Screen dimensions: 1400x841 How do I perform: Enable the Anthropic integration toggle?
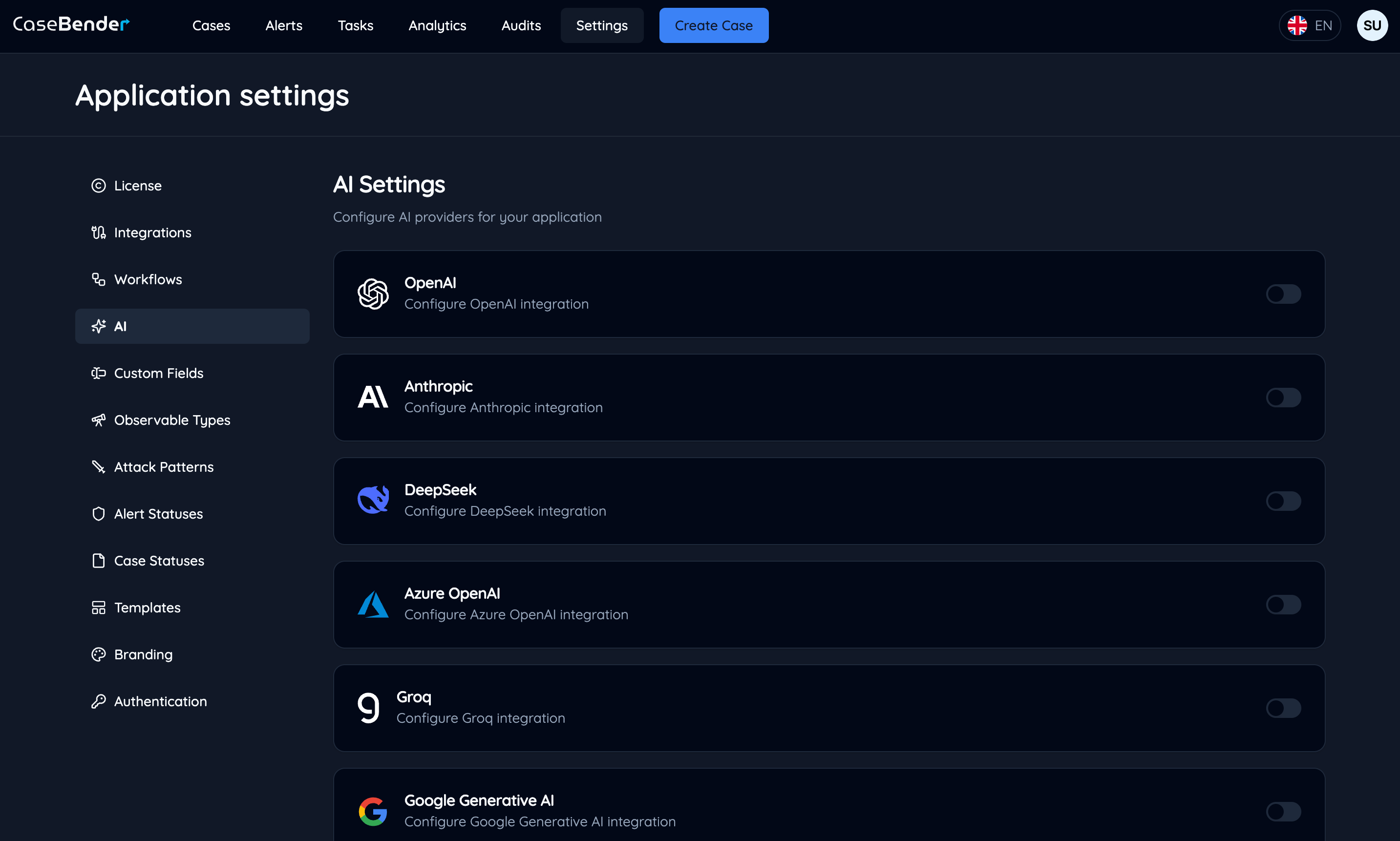pyautogui.click(x=1284, y=397)
